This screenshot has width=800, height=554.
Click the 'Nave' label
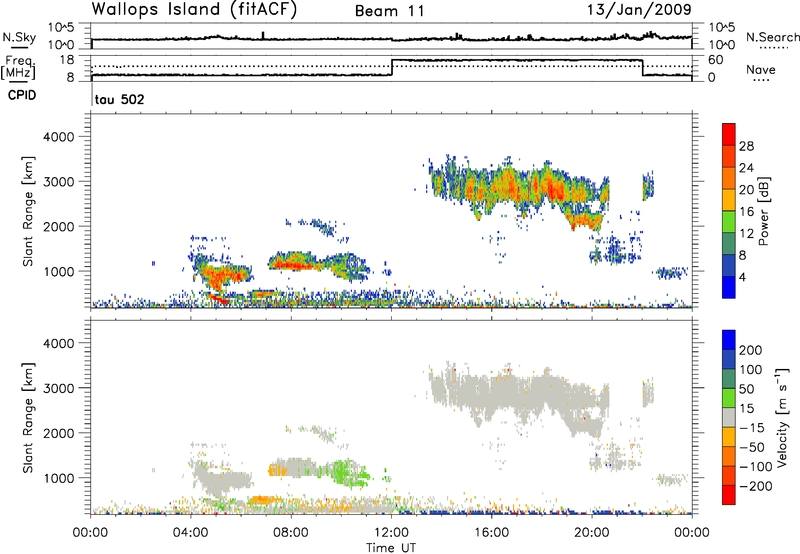pyautogui.click(x=761, y=69)
